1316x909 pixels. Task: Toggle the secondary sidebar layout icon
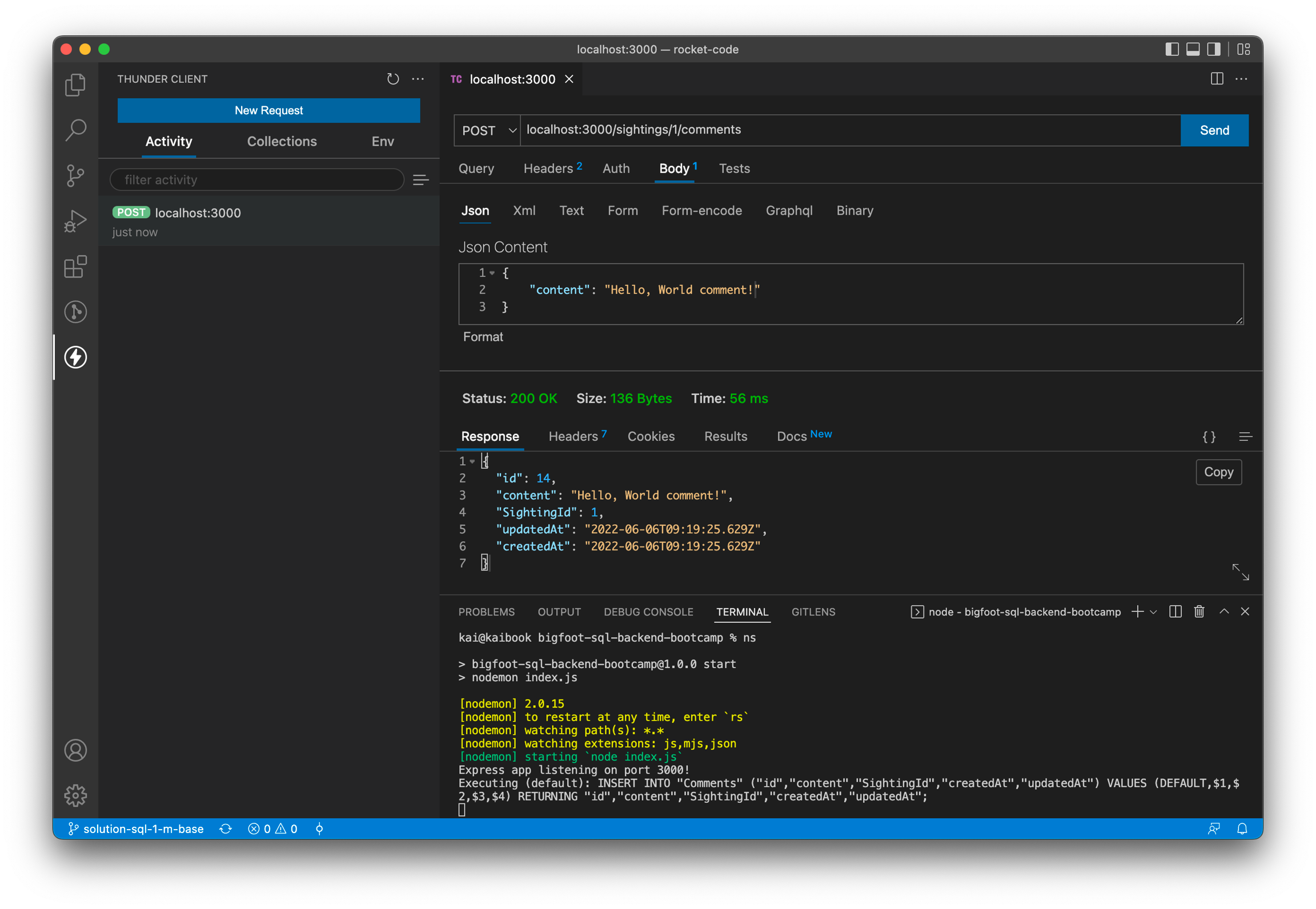point(1214,49)
